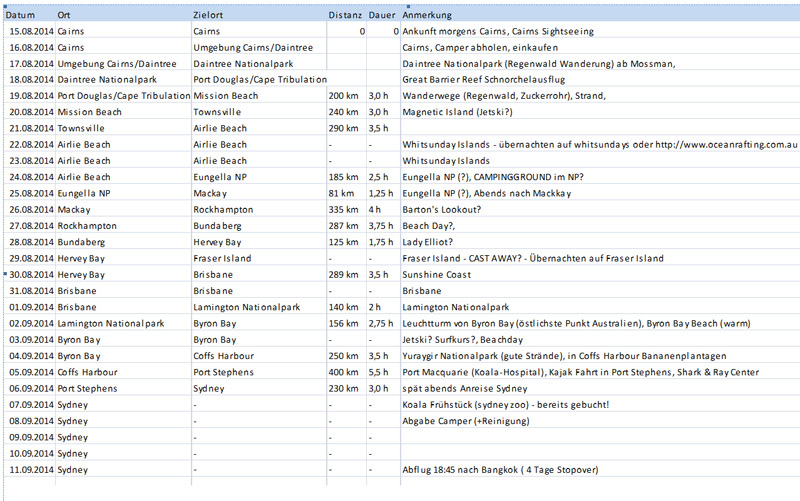The image size is (800, 501).
Task: Select Zielort cell 'Sydney'
Action: tap(209, 389)
